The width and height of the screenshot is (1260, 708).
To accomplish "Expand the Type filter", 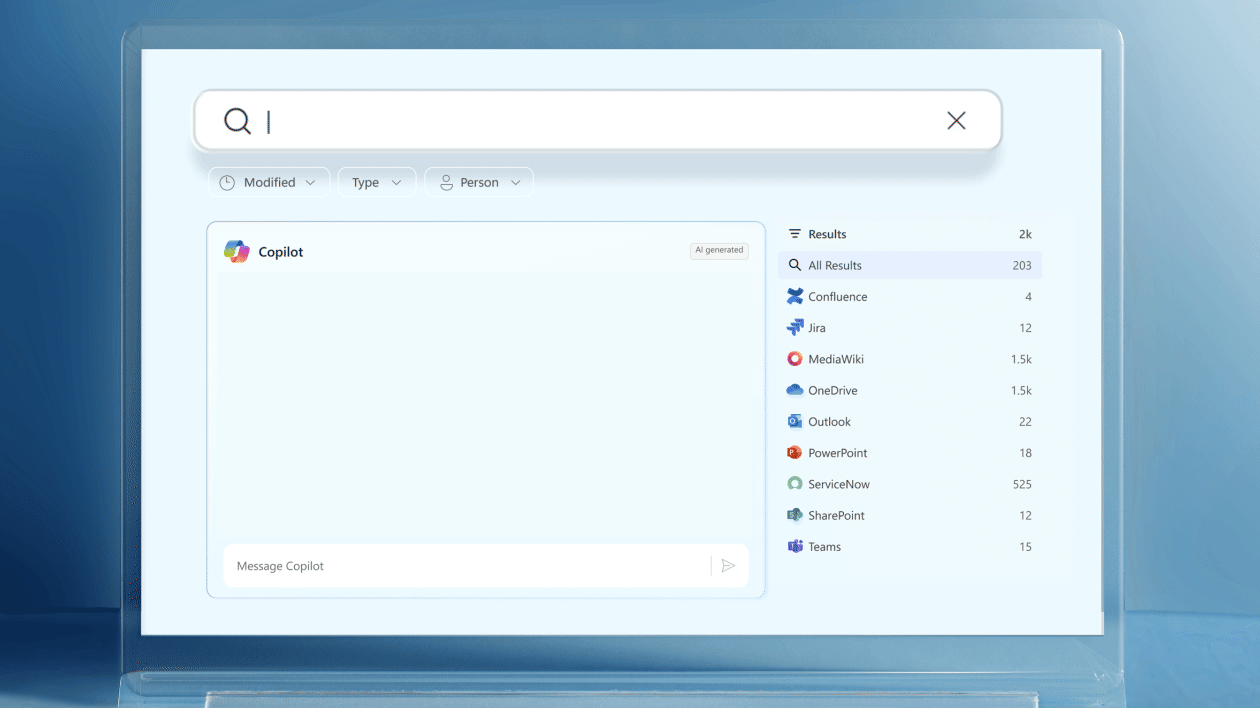I will pyautogui.click(x=377, y=182).
